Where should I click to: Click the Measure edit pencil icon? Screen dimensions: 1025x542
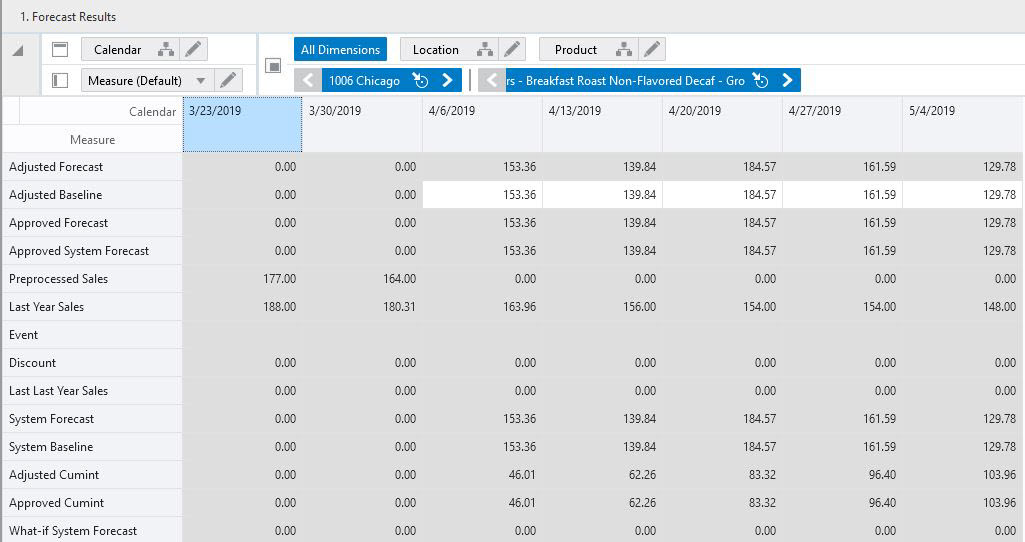[x=227, y=80]
